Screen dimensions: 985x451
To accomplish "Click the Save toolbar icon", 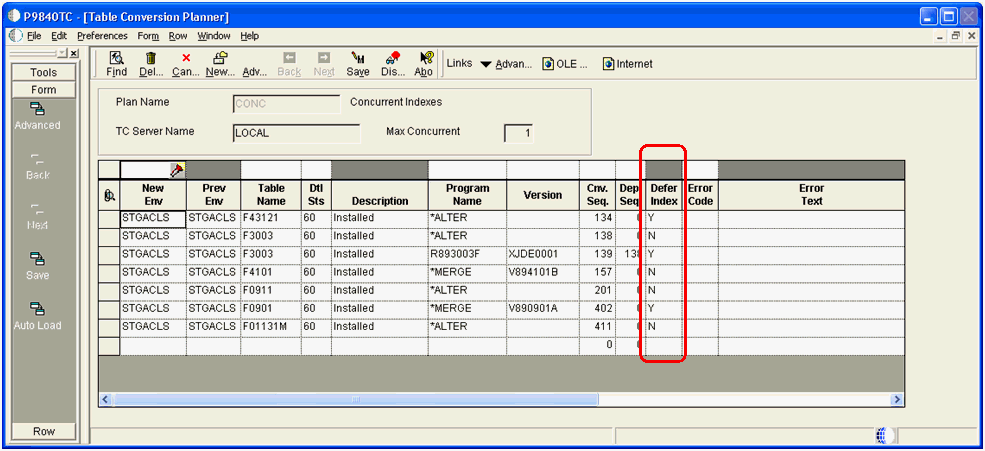I will pyautogui.click(x=358, y=64).
